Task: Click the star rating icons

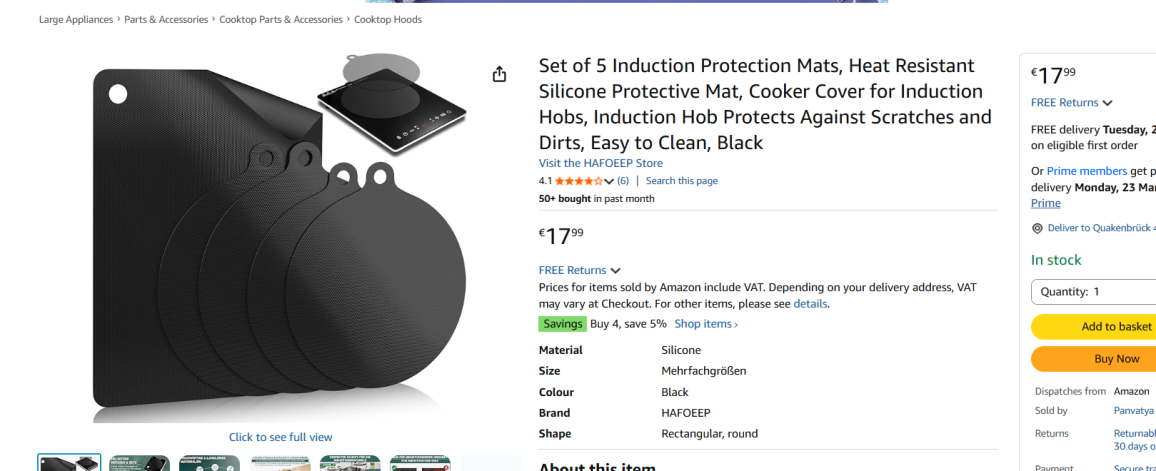Action: [x=578, y=181]
